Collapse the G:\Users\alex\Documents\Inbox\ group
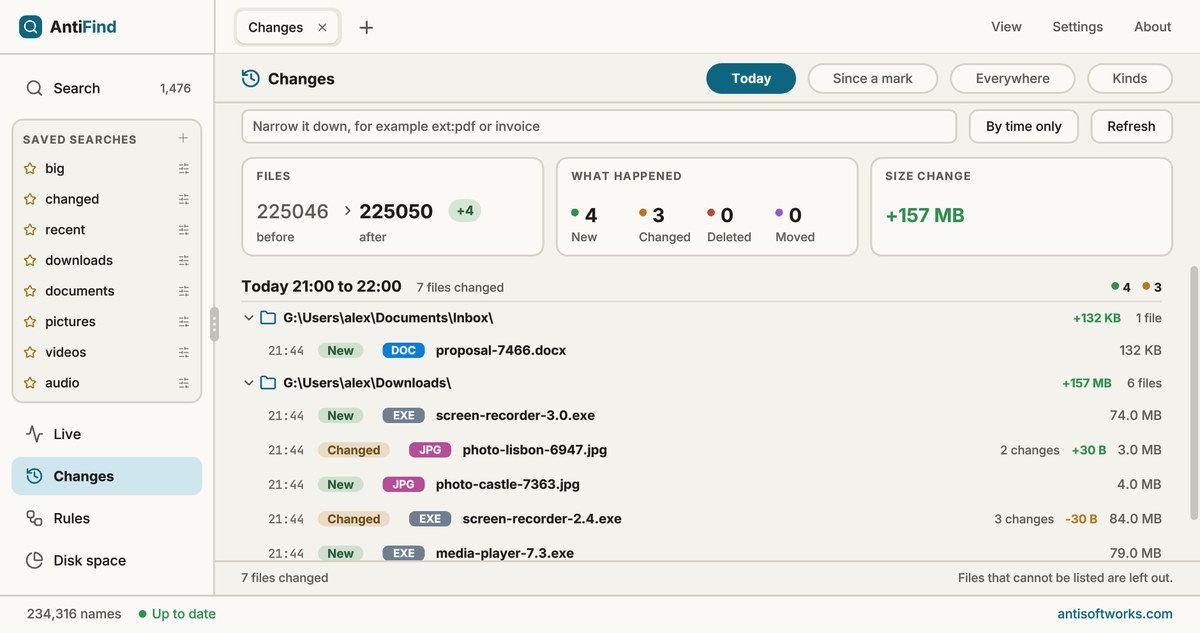Screen dimensions: 1200x633 click(x=249, y=318)
